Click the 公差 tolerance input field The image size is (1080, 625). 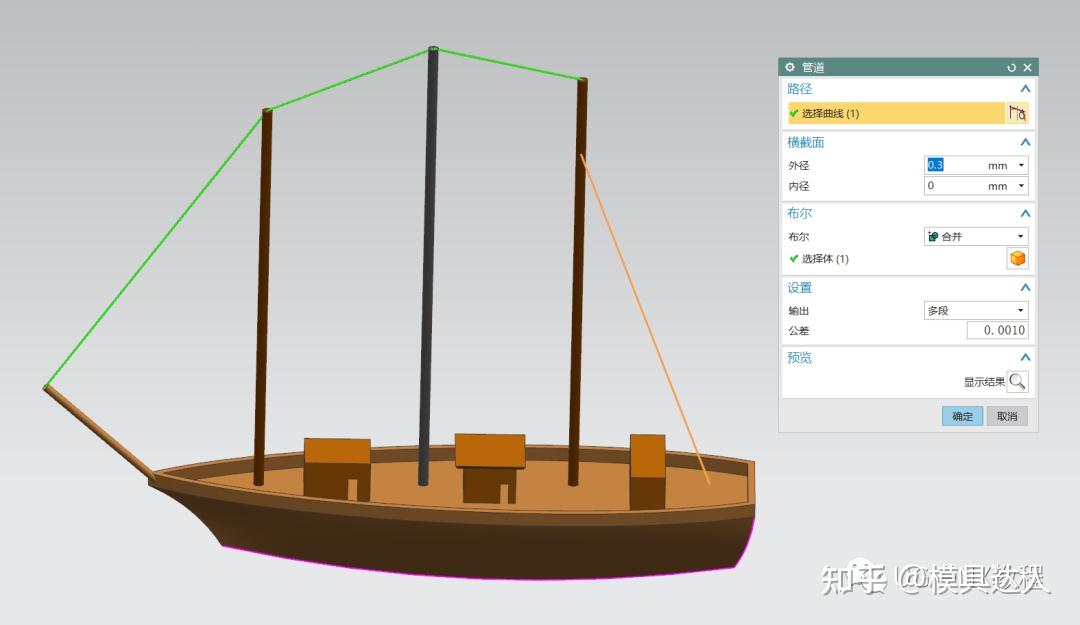tap(997, 330)
